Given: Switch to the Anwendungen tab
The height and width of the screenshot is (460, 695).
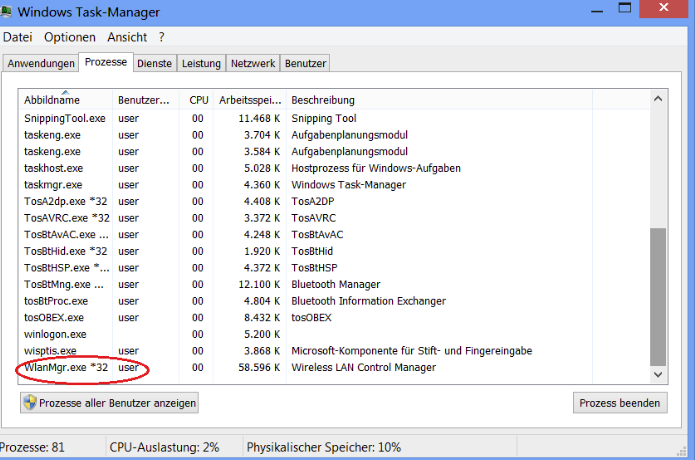Looking at the screenshot, I should pos(41,63).
